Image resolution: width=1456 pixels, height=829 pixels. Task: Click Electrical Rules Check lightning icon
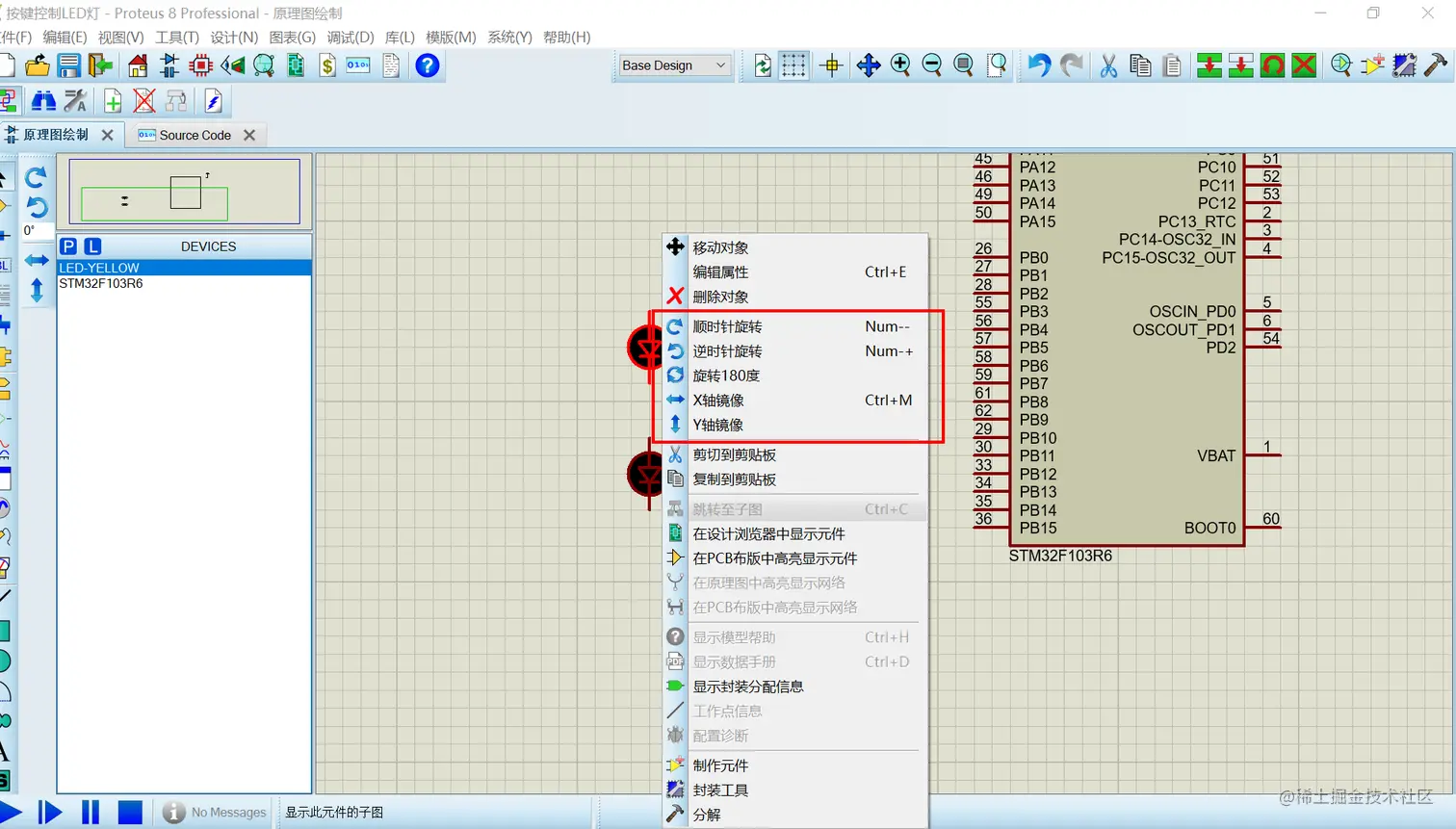pos(214,101)
